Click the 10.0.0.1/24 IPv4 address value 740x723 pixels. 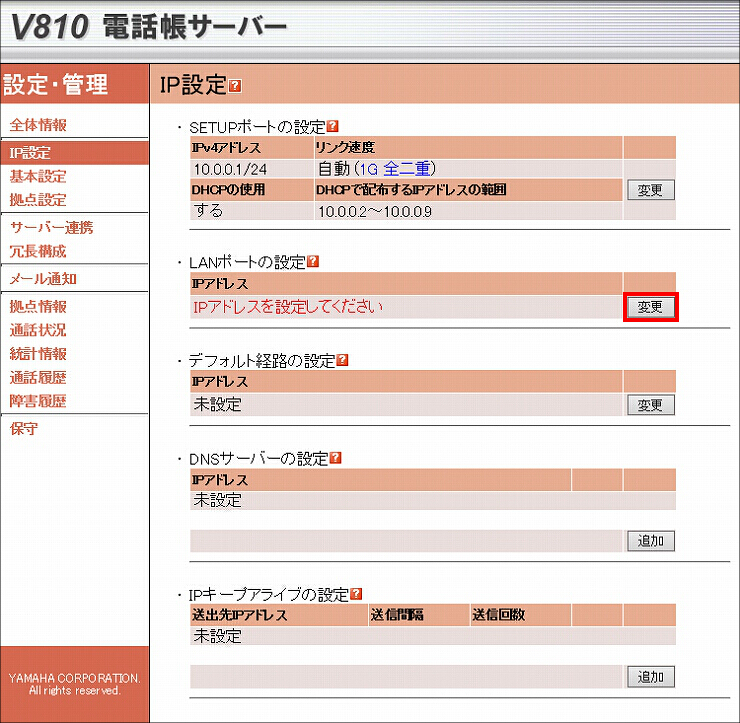pos(230,169)
